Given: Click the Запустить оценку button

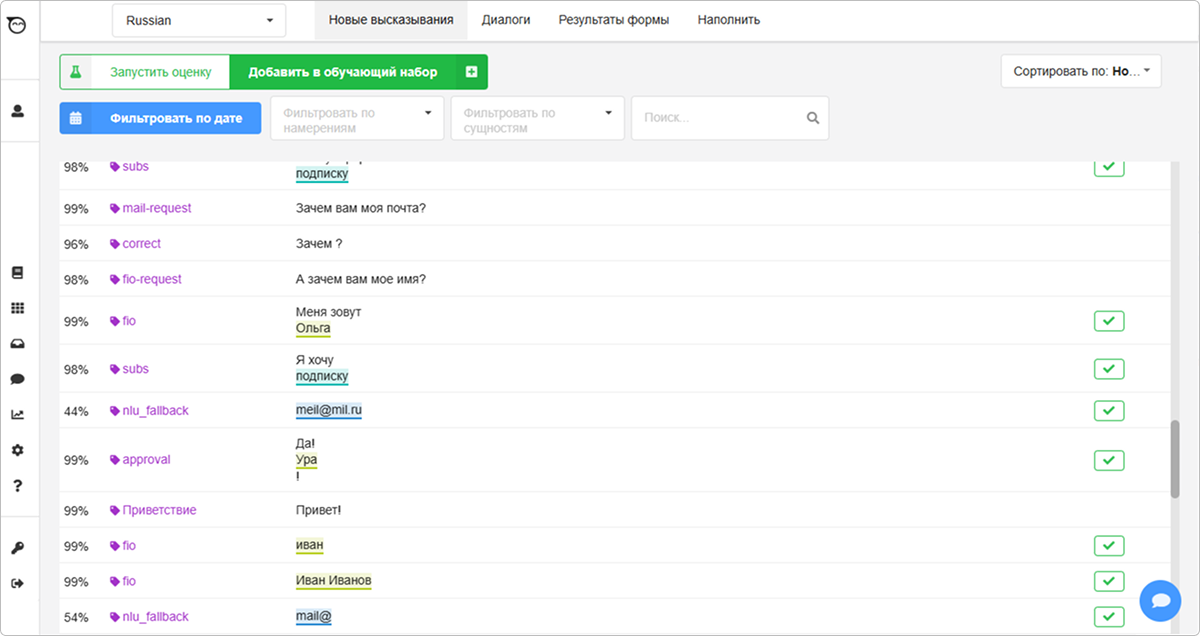Looking at the screenshot, I should point(145,72).
